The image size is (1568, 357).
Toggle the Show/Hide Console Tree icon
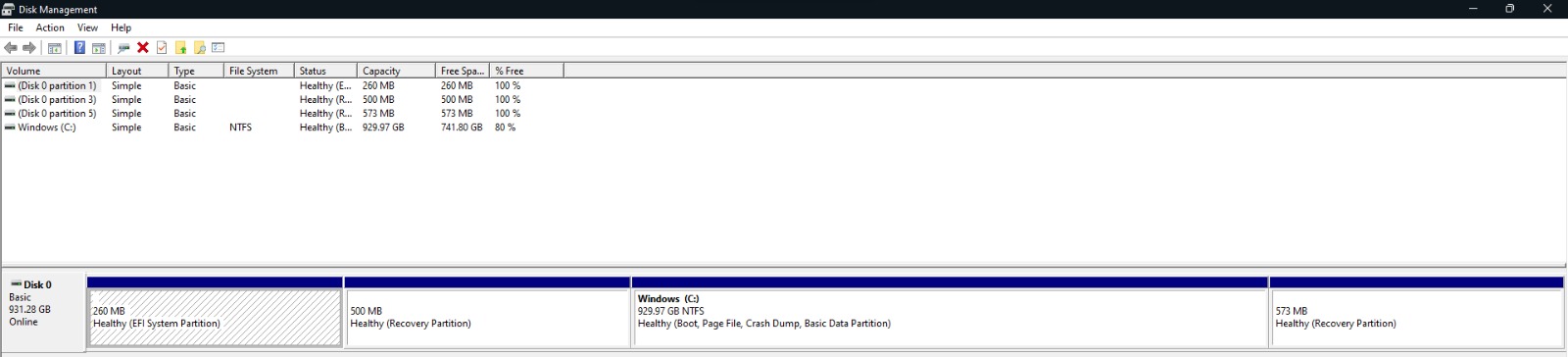coord(55,47)
